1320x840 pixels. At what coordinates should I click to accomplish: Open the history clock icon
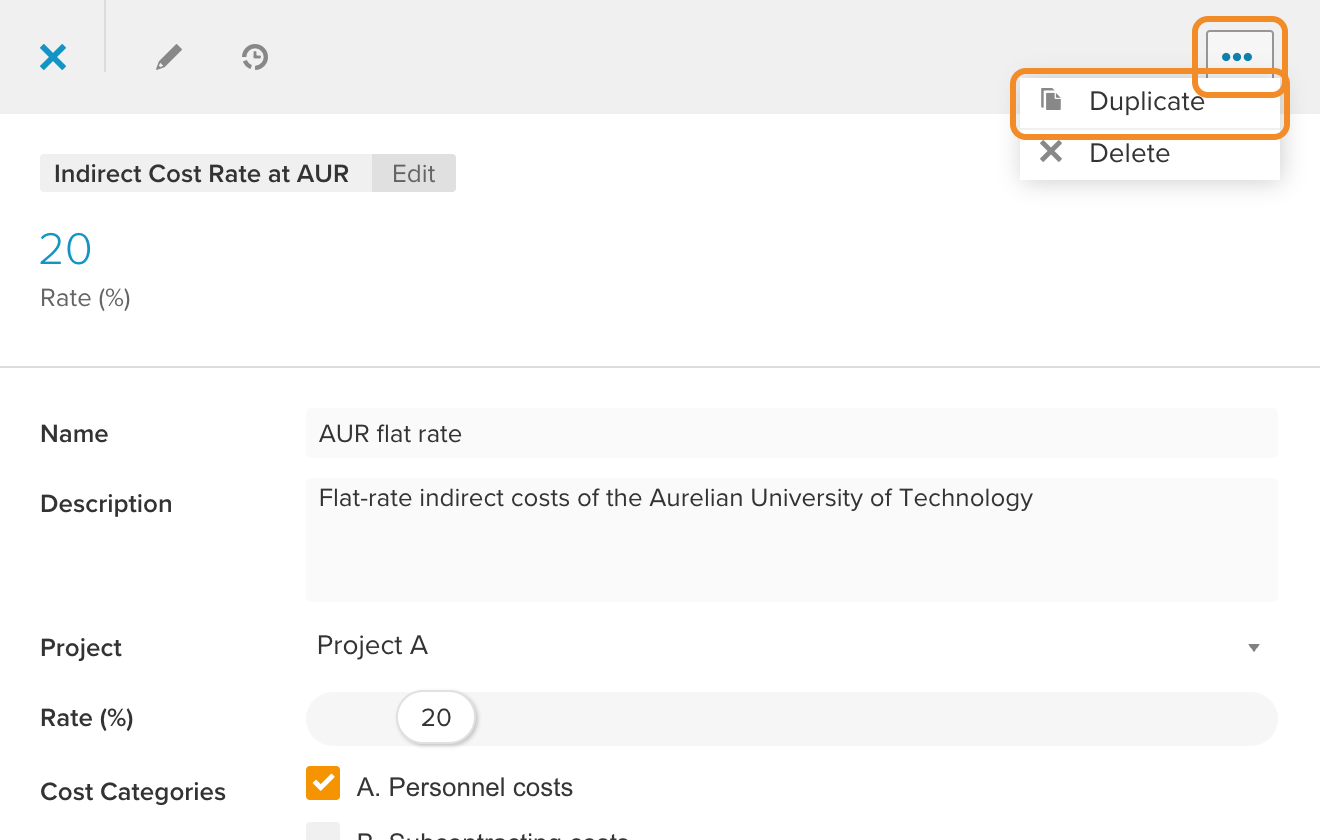(255, 57)
